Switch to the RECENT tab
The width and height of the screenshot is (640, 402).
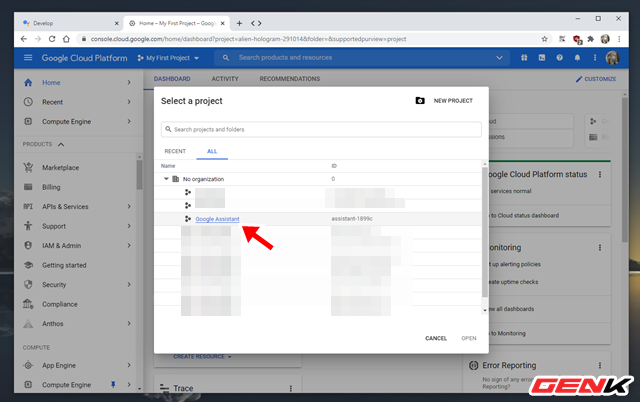tap(175, 151)
